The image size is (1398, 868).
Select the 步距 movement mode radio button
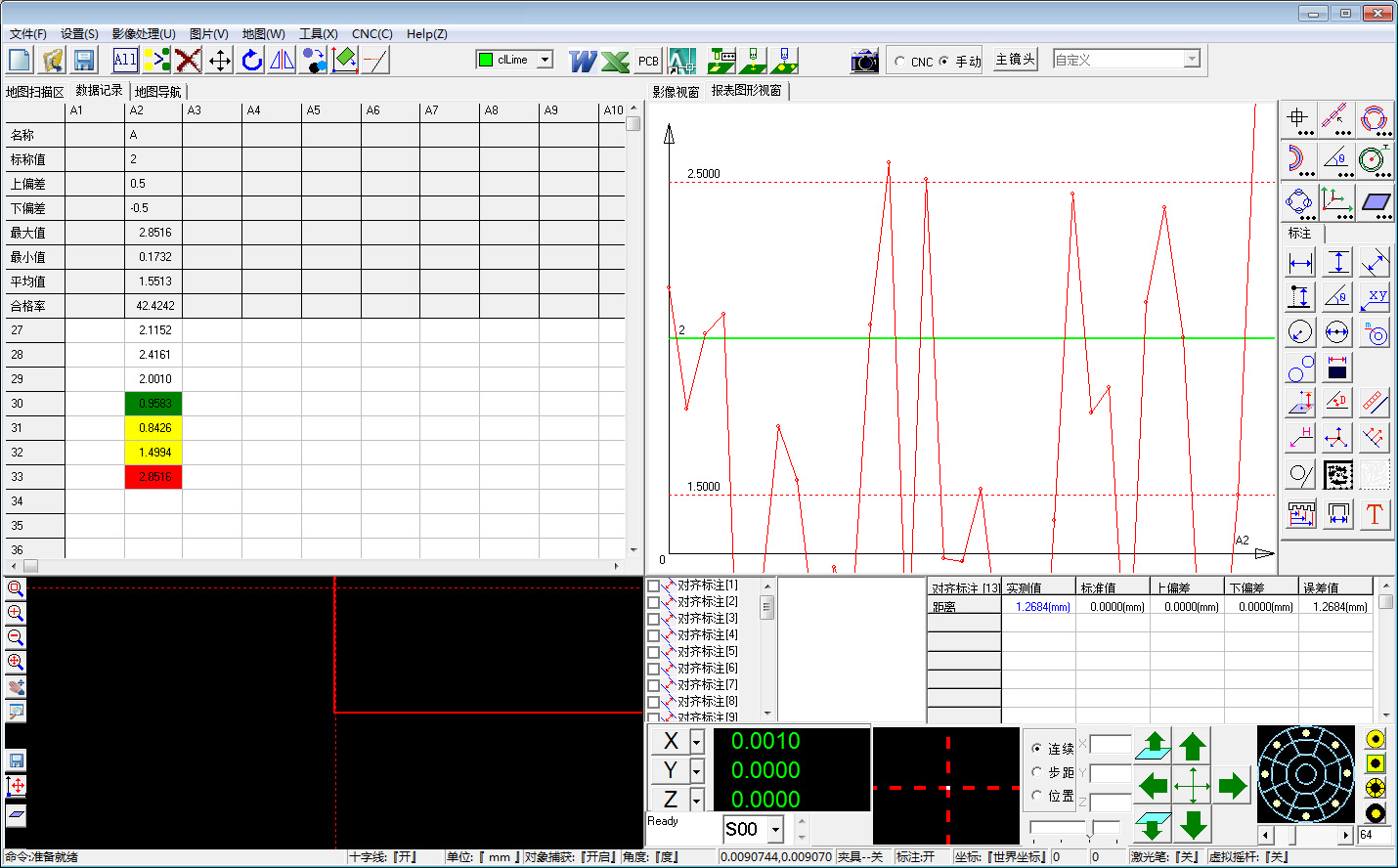tap(1037, 772)
